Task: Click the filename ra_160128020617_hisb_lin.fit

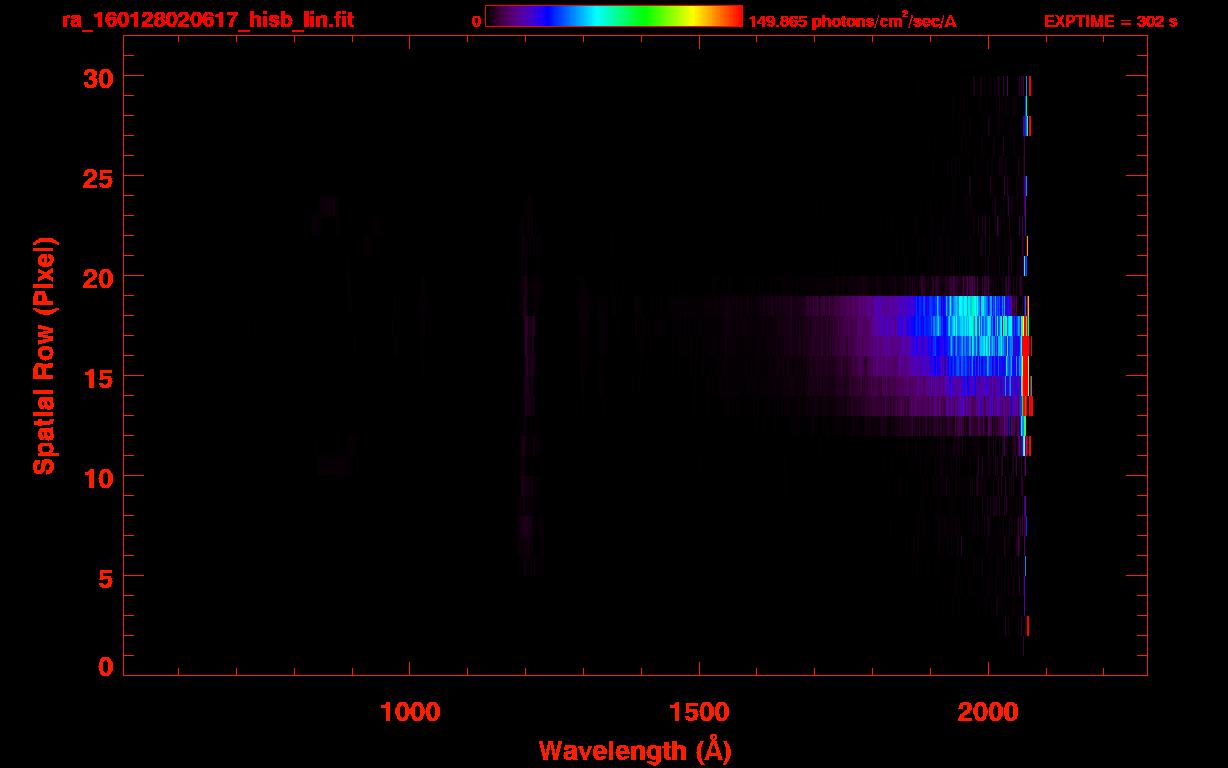Action: point(206,19)
